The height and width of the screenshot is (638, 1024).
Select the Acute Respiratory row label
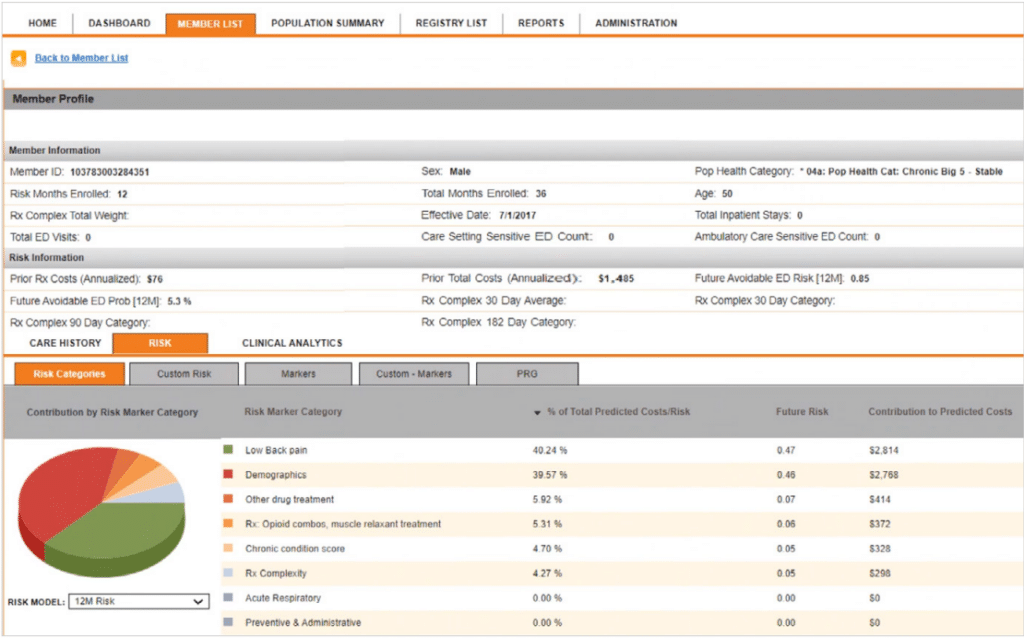[283, 598]
